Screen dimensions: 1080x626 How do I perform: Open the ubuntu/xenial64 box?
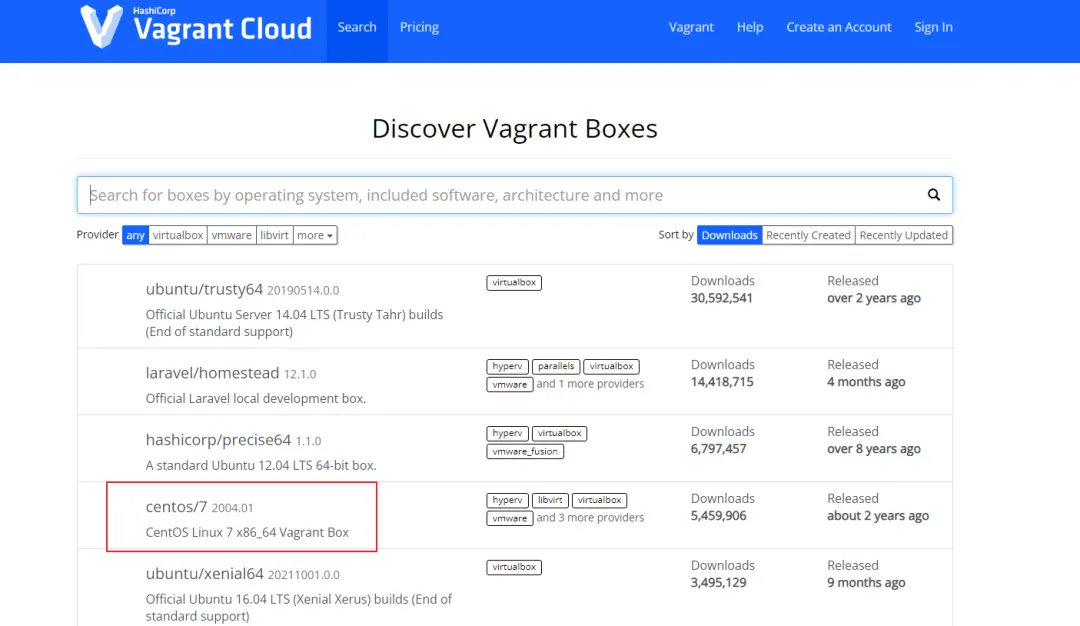[x=205, y=573]
